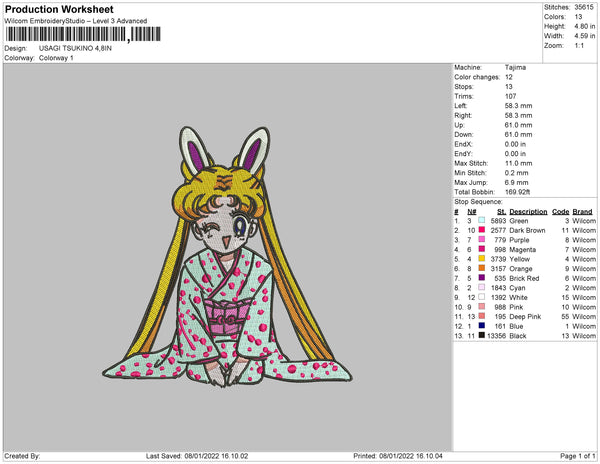Select the Width value 4.59 in

point(584,36)
